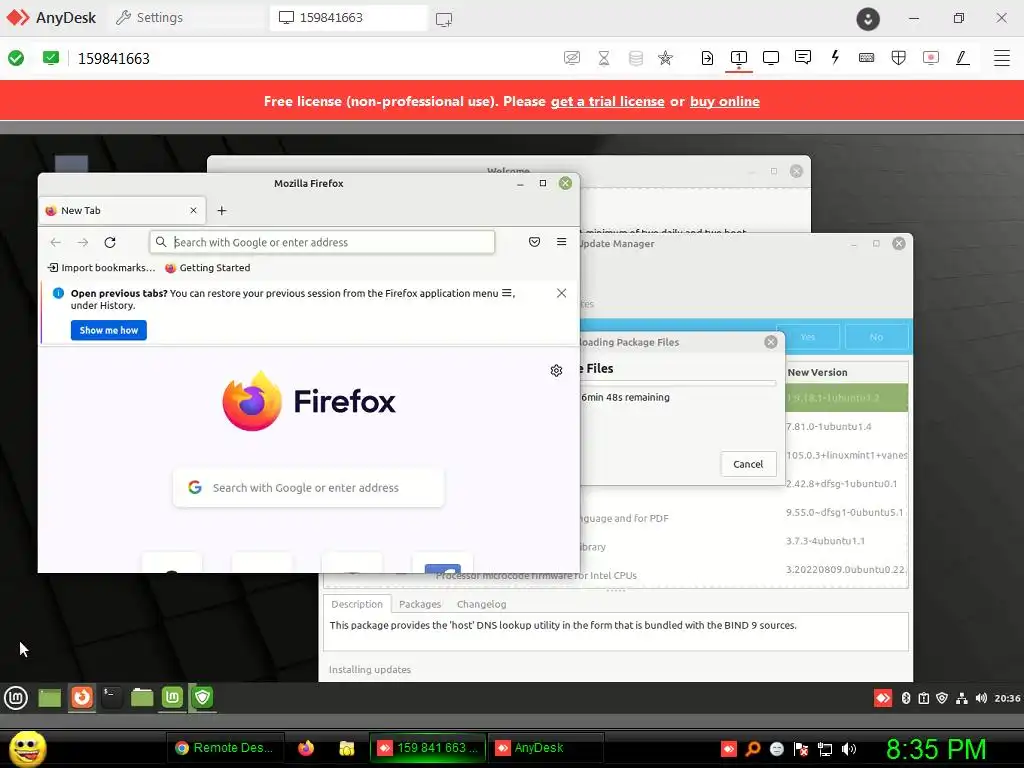Close the New Tab in Firefox
1024x768 pixels.
pos(193,210)
